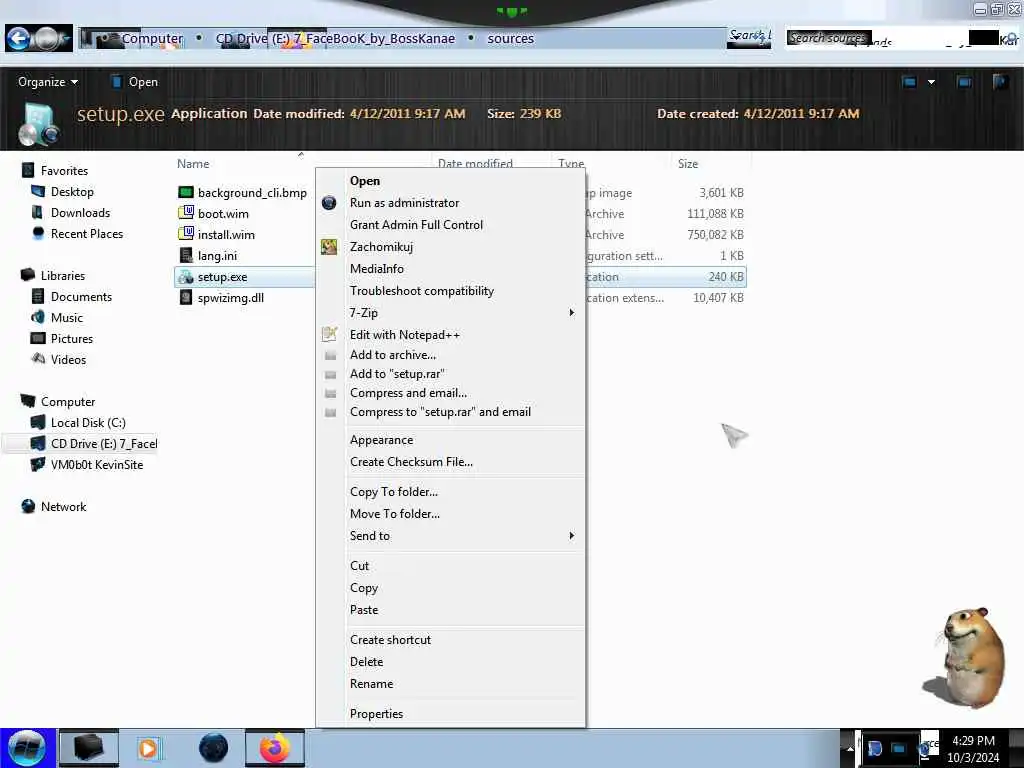
Task: Sort by the Size column header
Action: point(688,164)
